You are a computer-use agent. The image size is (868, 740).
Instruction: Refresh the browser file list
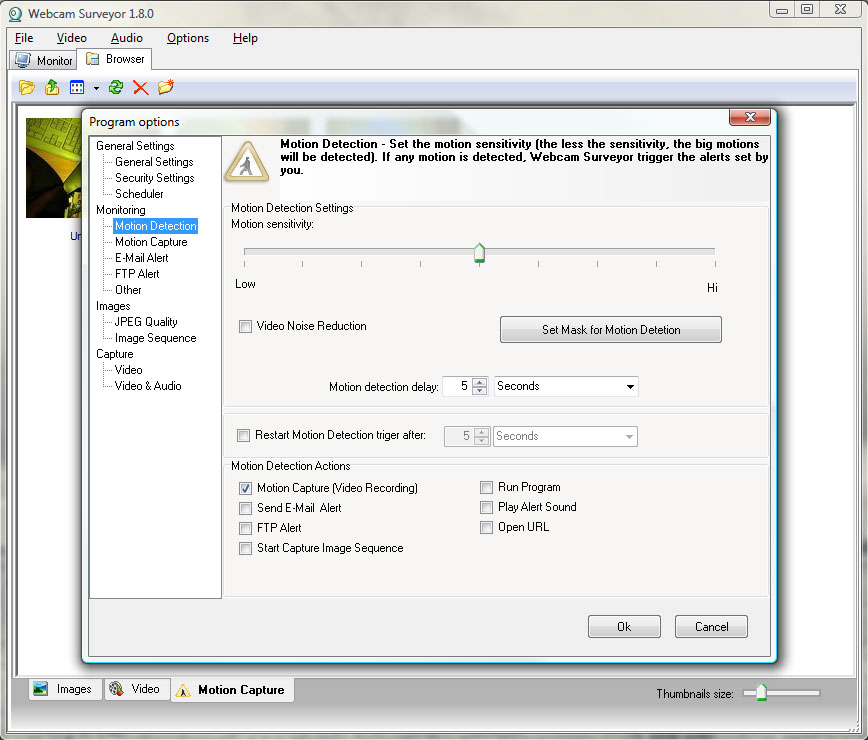pos(116,87)
